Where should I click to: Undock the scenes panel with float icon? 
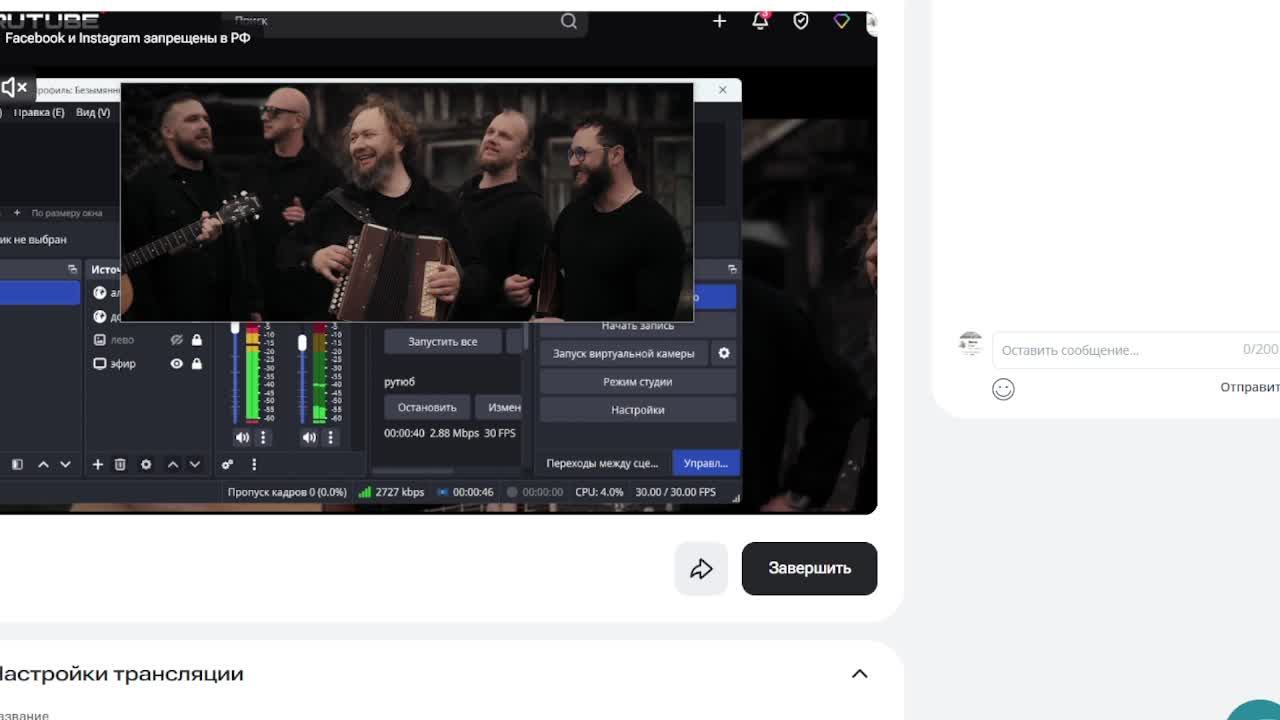coord(72,269)
